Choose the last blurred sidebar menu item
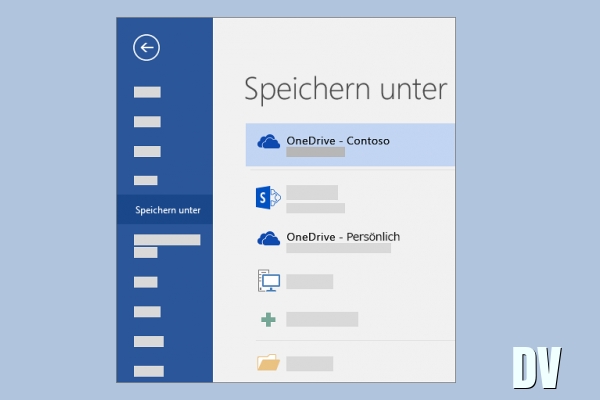 [x=147, y=371]
